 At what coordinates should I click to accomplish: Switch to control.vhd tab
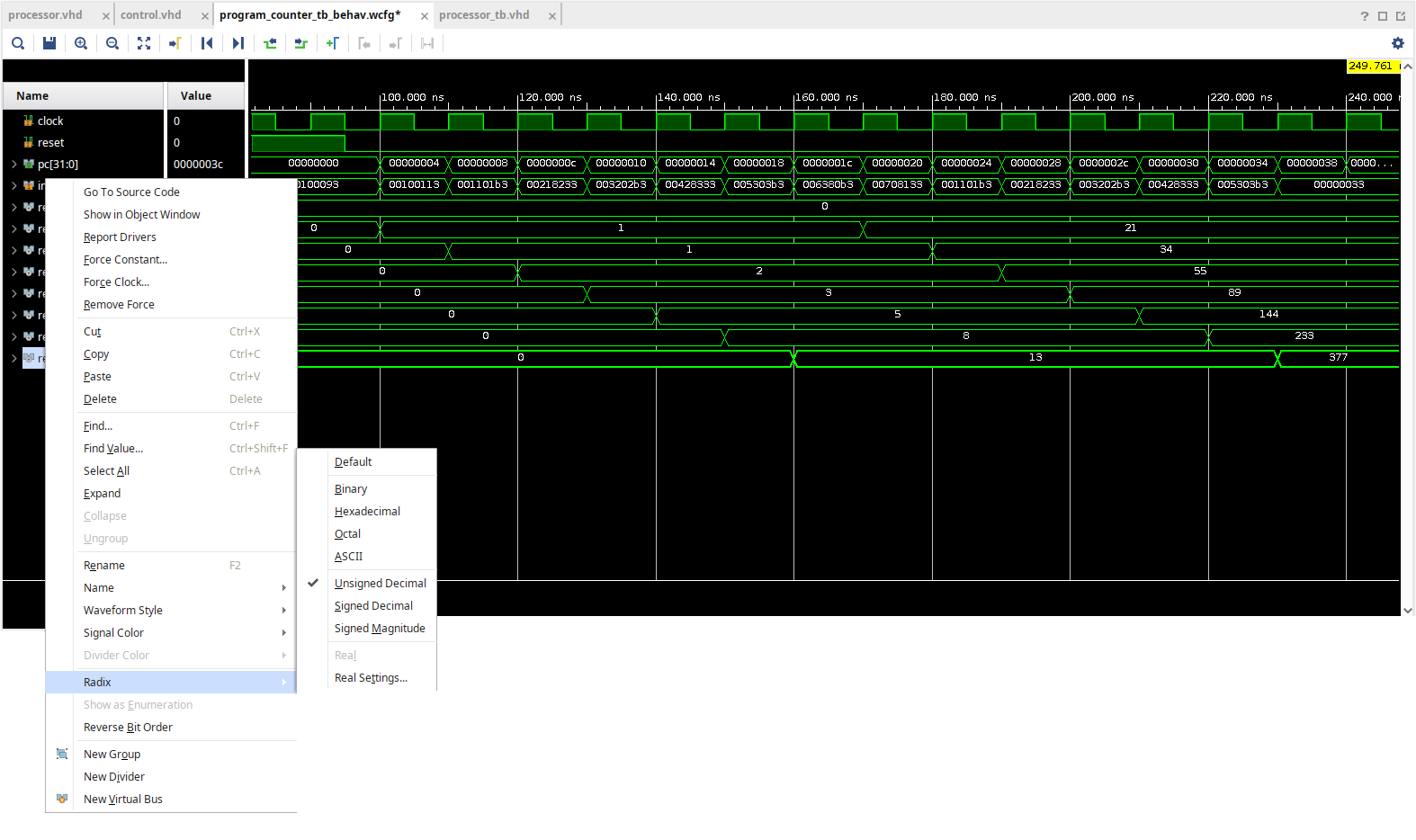point(151,15)
